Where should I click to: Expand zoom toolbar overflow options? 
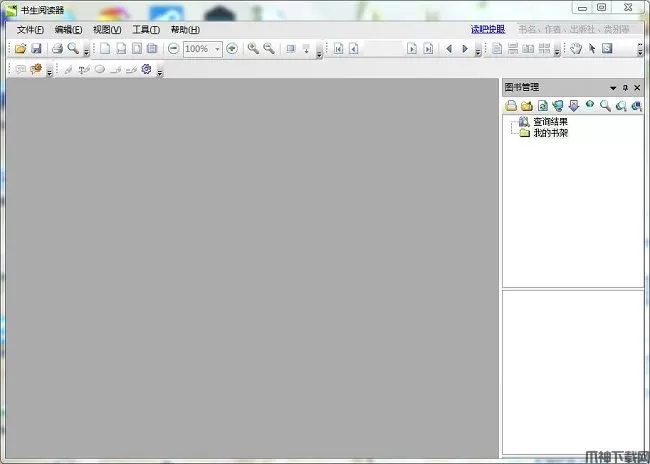(319, 52)
